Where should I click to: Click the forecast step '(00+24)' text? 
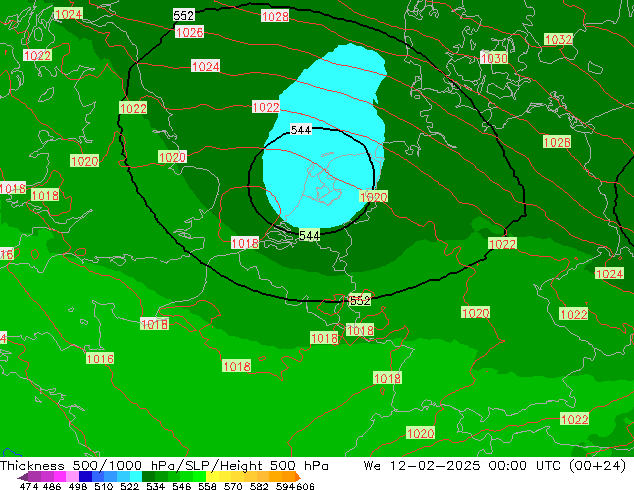(597, 466)
